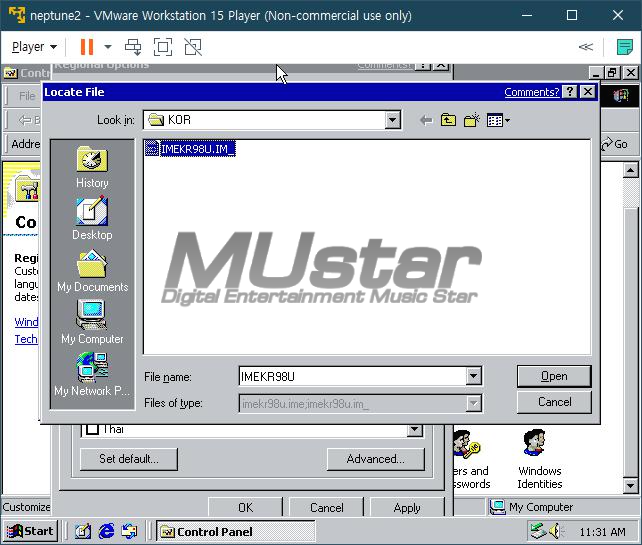
Task: Open the VMware notes icon
Action: (x=624, y=47)
